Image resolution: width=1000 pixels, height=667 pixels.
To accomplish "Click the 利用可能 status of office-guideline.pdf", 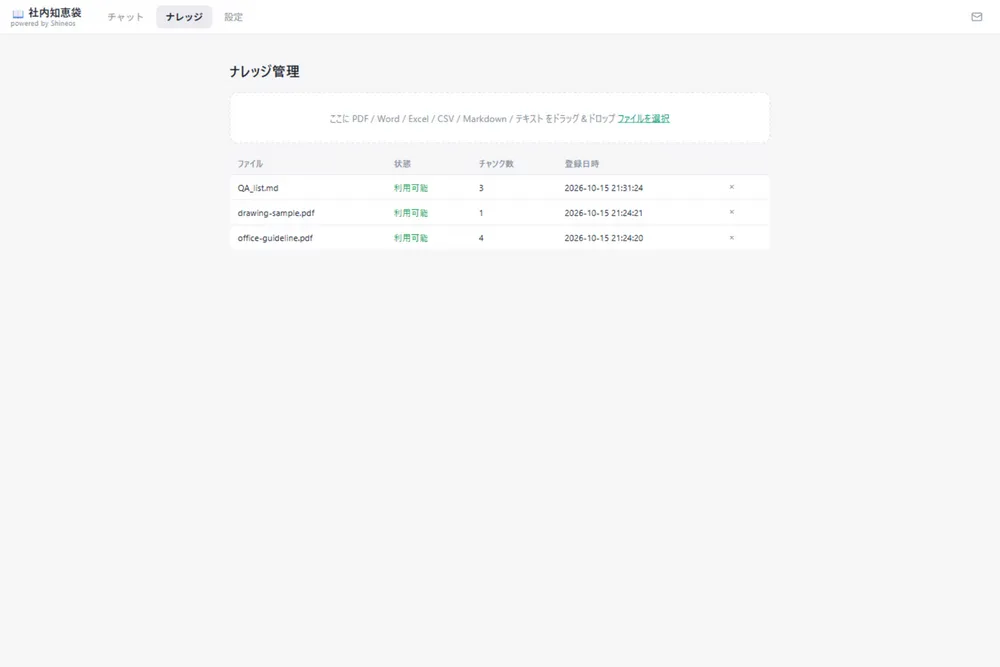I will tap(411, 238).
